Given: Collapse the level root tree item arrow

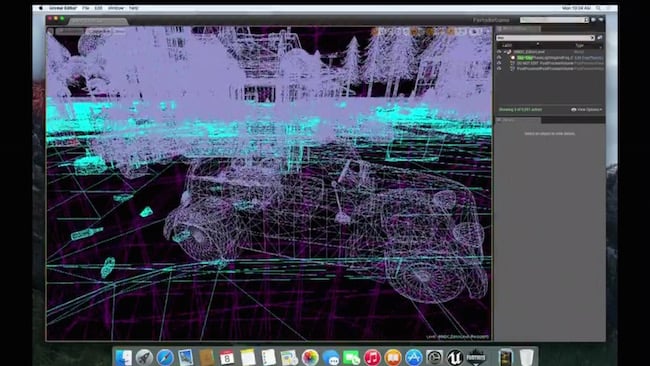Looking at the screenshot, I should click(505, 52).
